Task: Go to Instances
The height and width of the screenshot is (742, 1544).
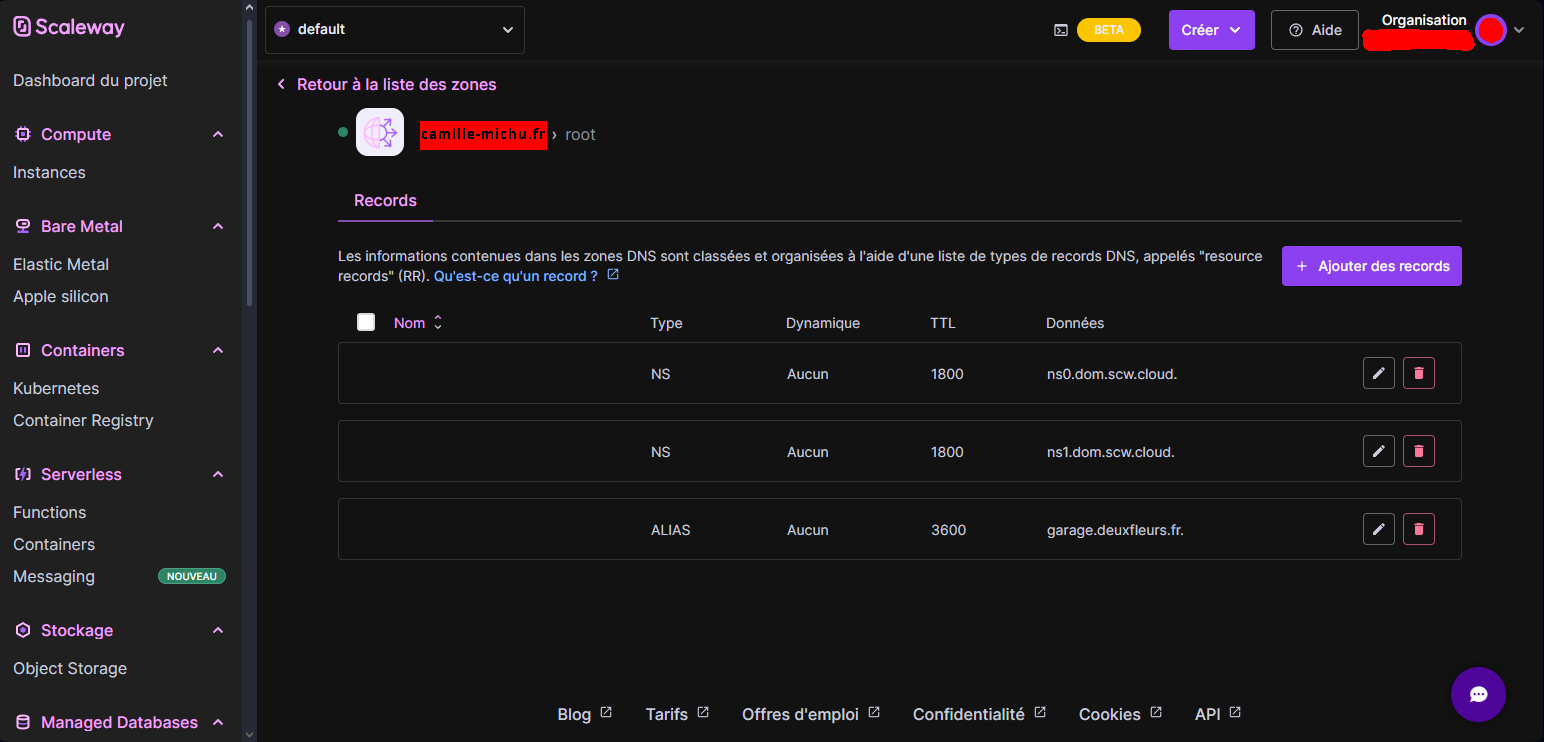Action: (49, 172)
